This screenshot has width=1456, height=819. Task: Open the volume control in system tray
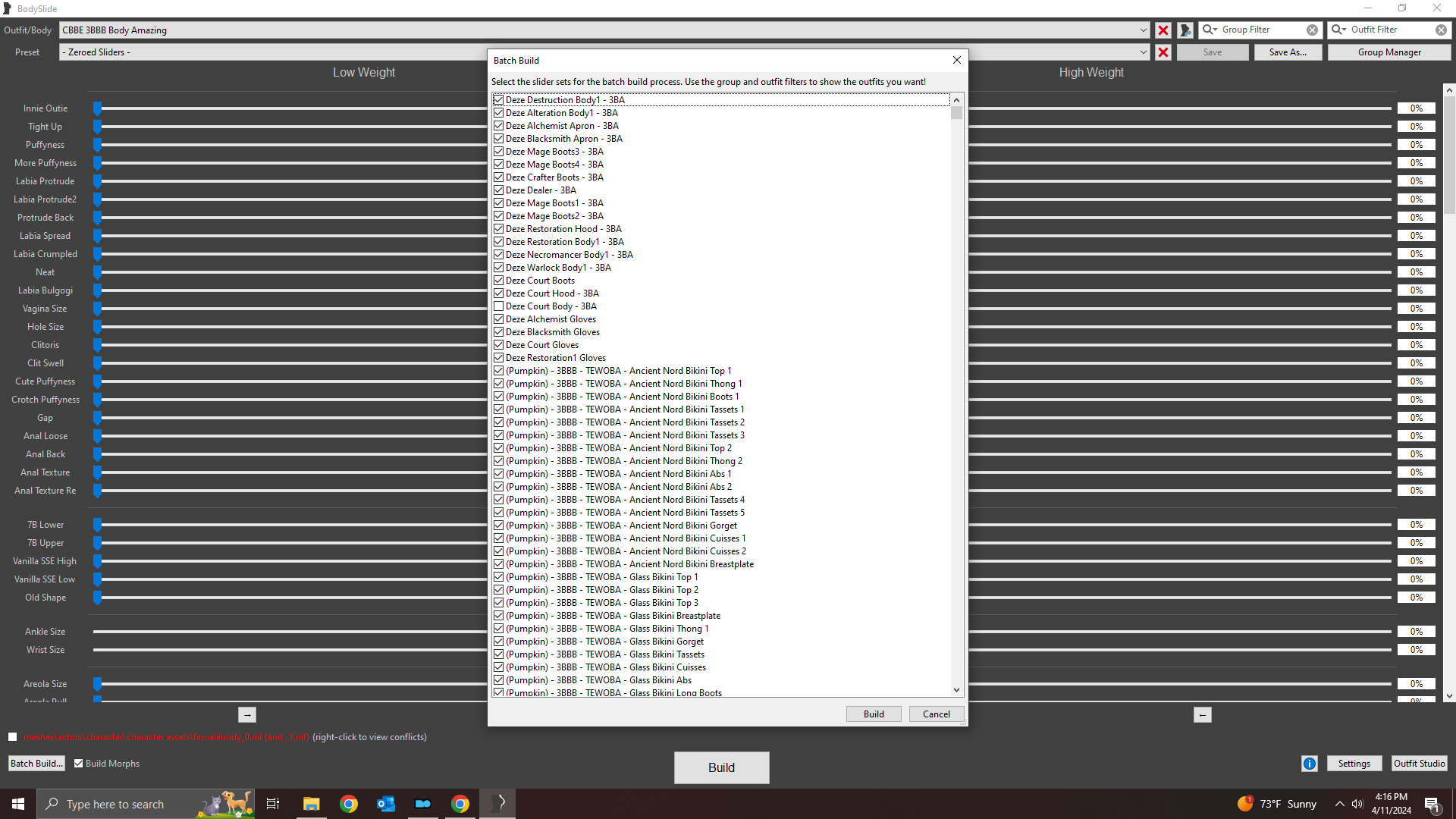[x=1357, y=804]
